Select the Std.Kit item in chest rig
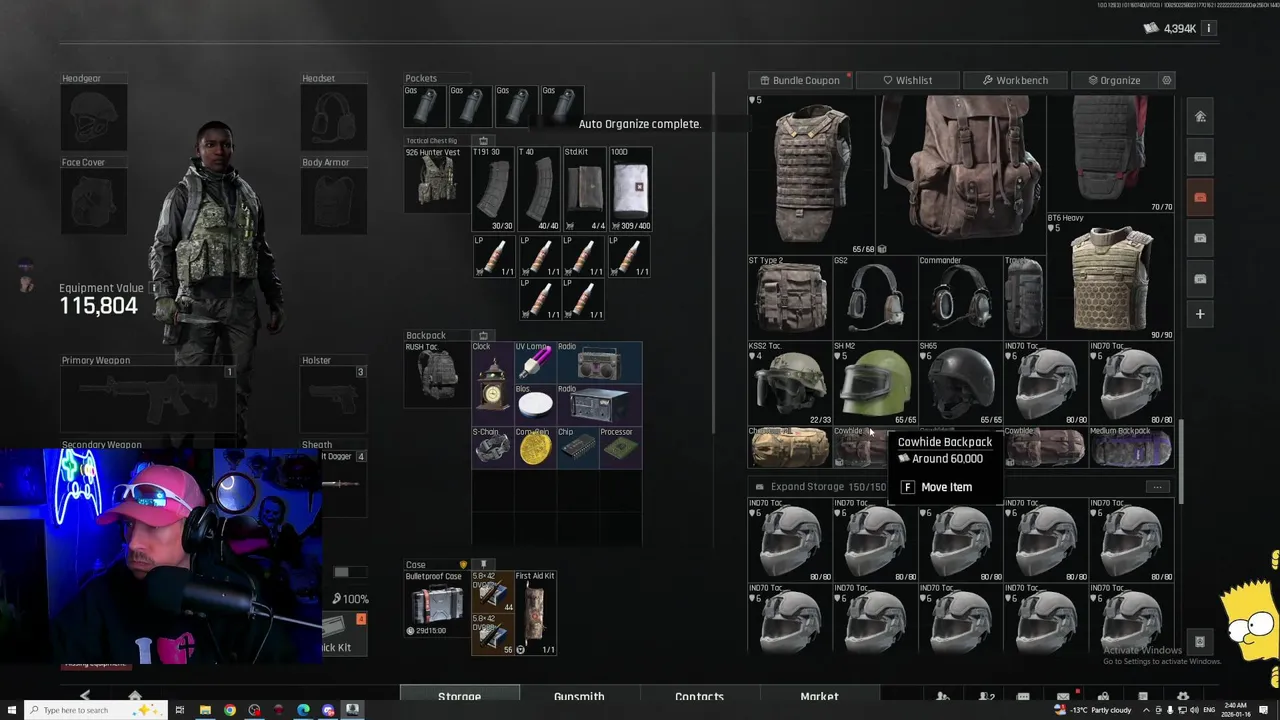The width and height of the screenshot is (1280, 720). pyautogui.click(x=584, y=189)
